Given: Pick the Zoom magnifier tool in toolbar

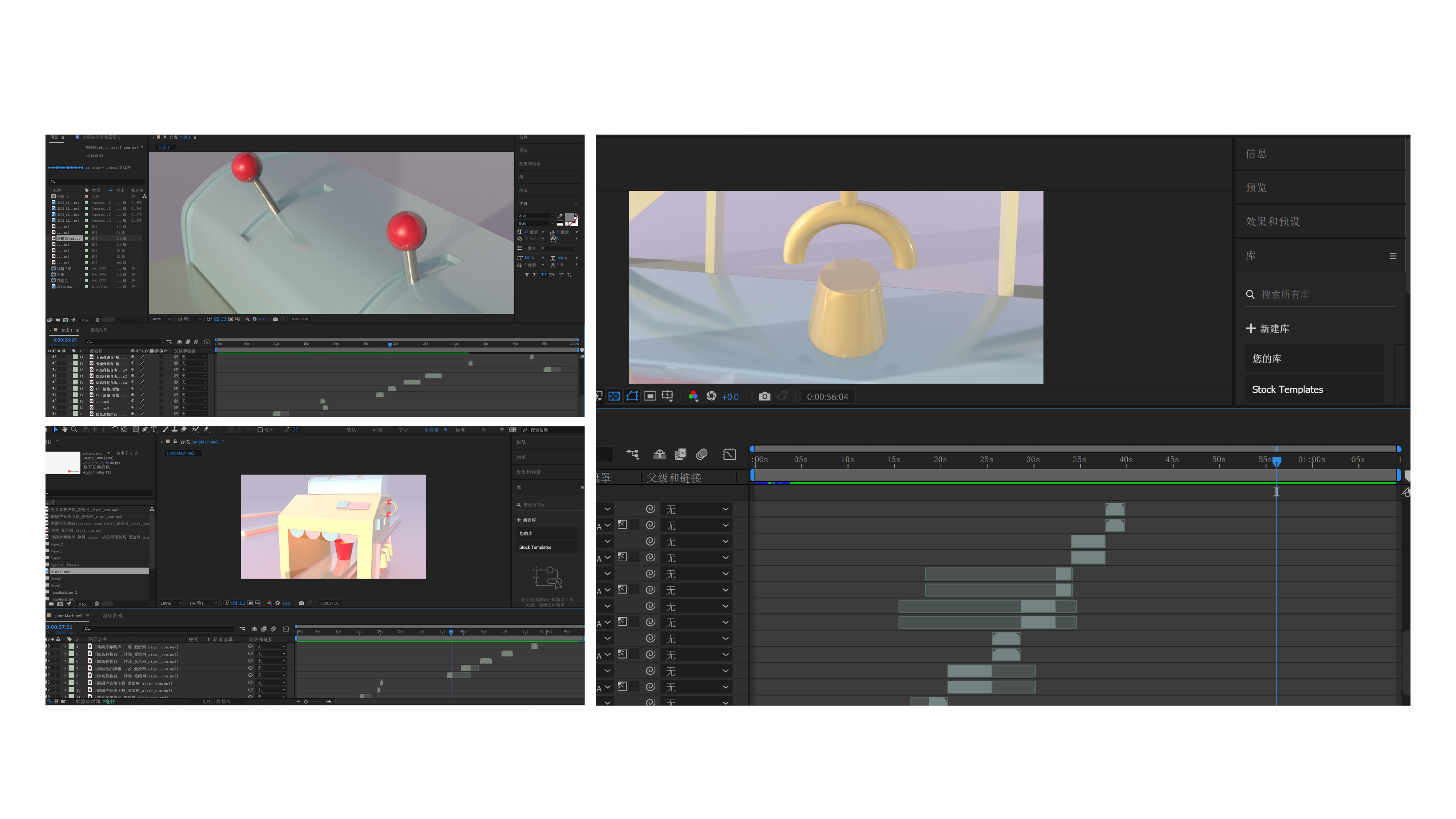Looking at the screenshot, I should tap(74, 430).
